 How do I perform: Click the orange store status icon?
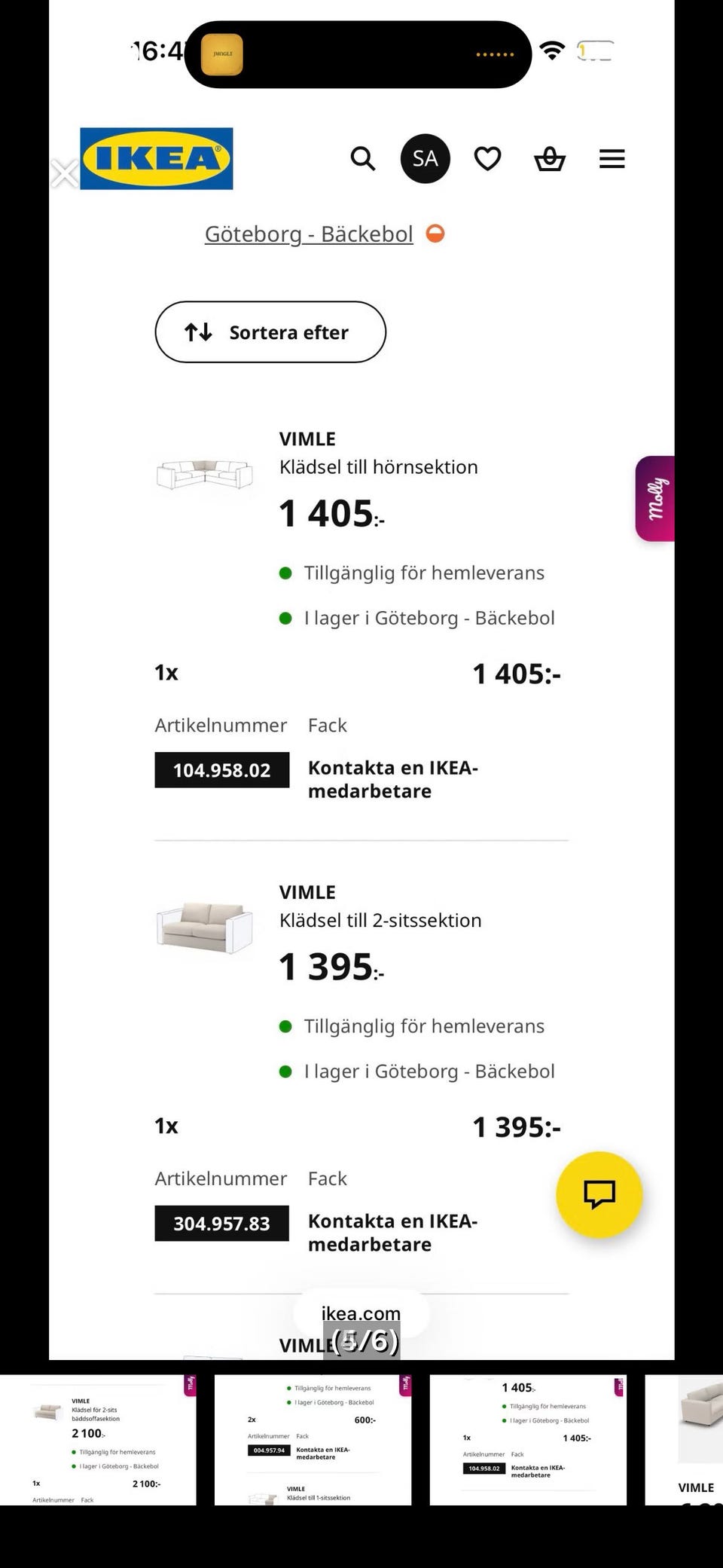click(x=435, y=234)
